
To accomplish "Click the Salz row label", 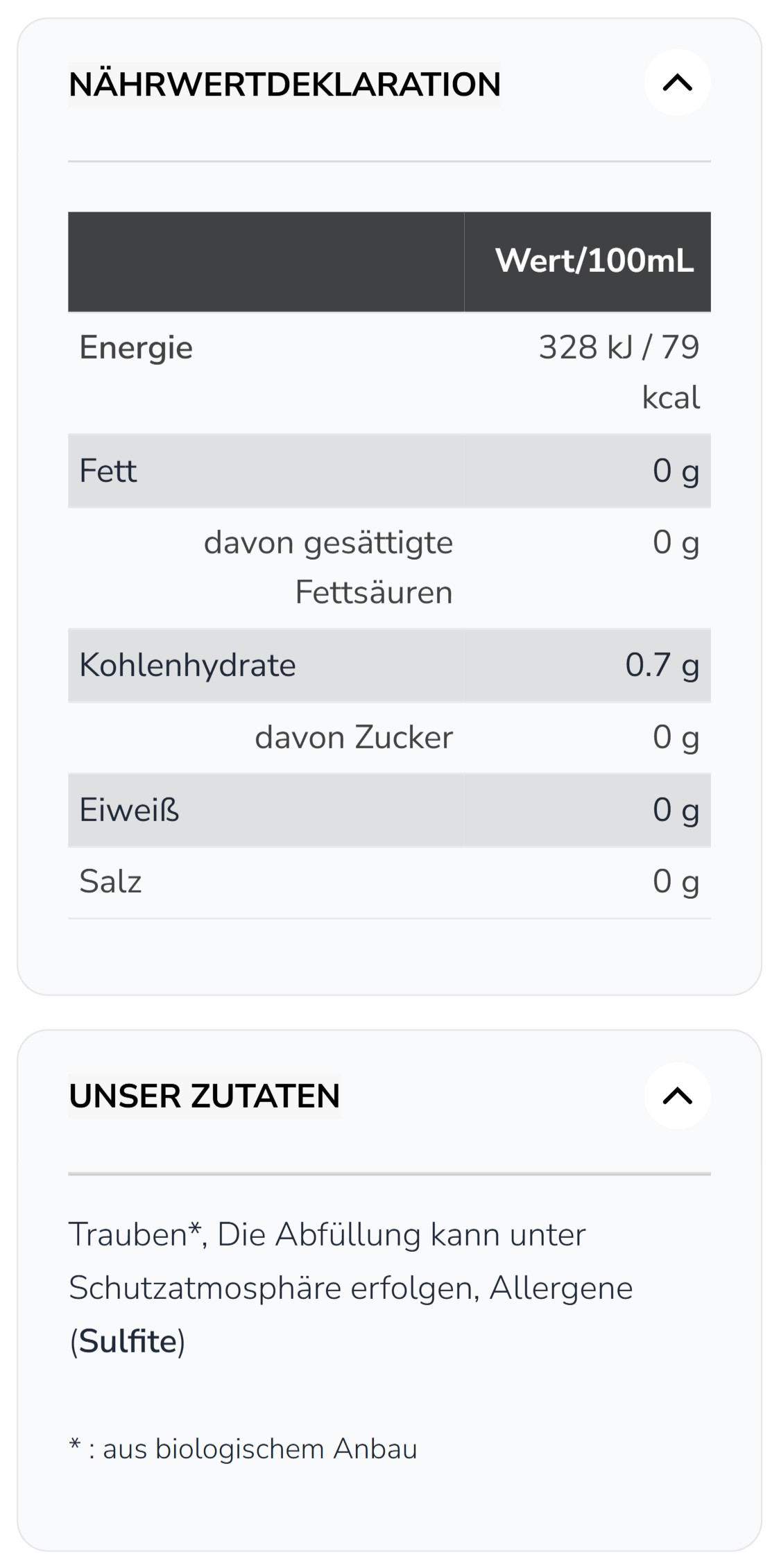I will click(111, 882).
